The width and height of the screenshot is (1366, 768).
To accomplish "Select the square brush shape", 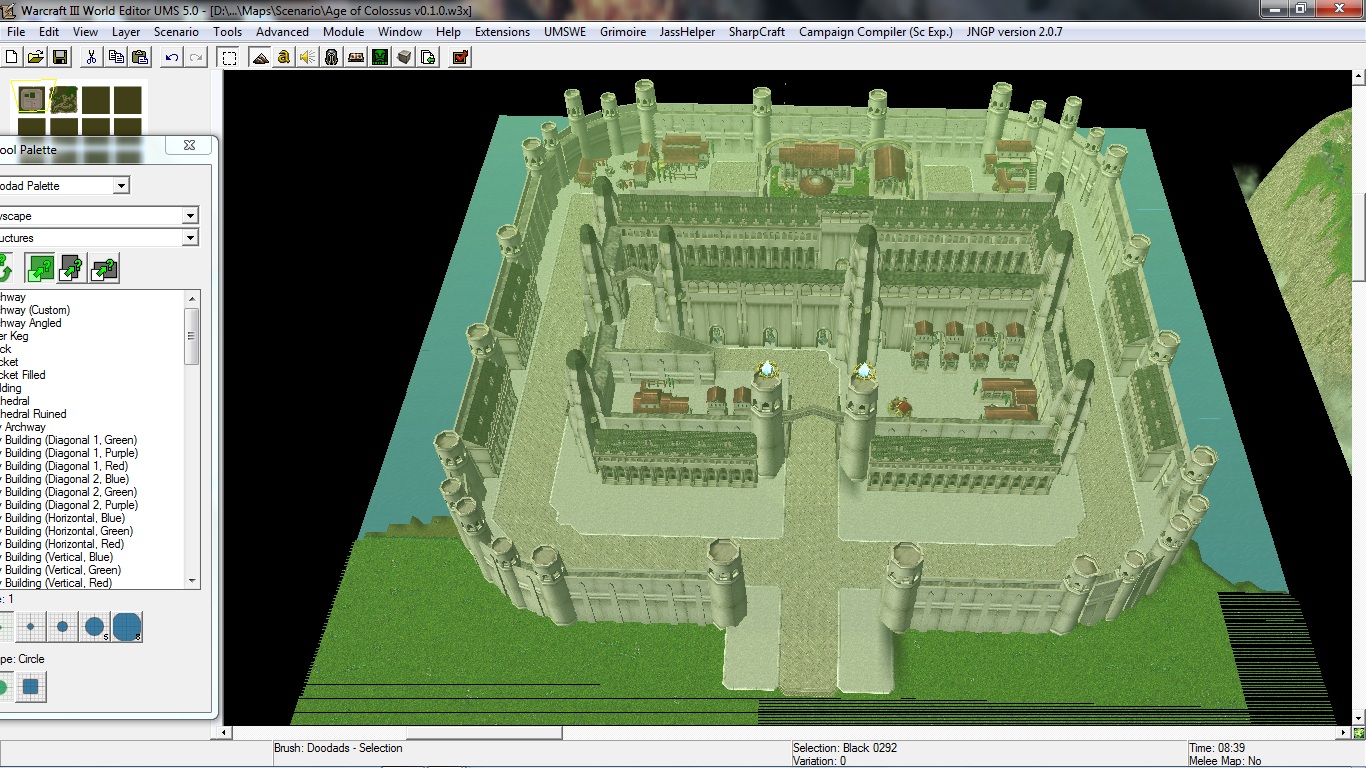I will (x=31, y=687).
